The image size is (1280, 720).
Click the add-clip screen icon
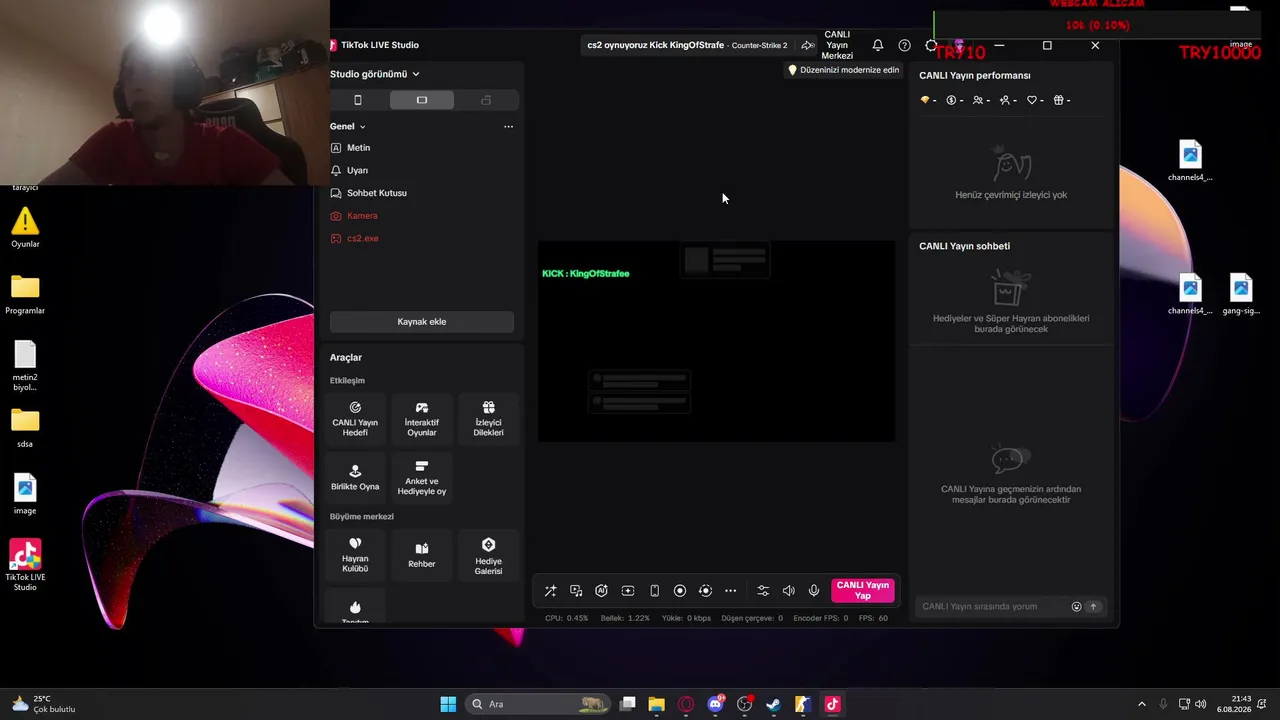tap(628, 591)
